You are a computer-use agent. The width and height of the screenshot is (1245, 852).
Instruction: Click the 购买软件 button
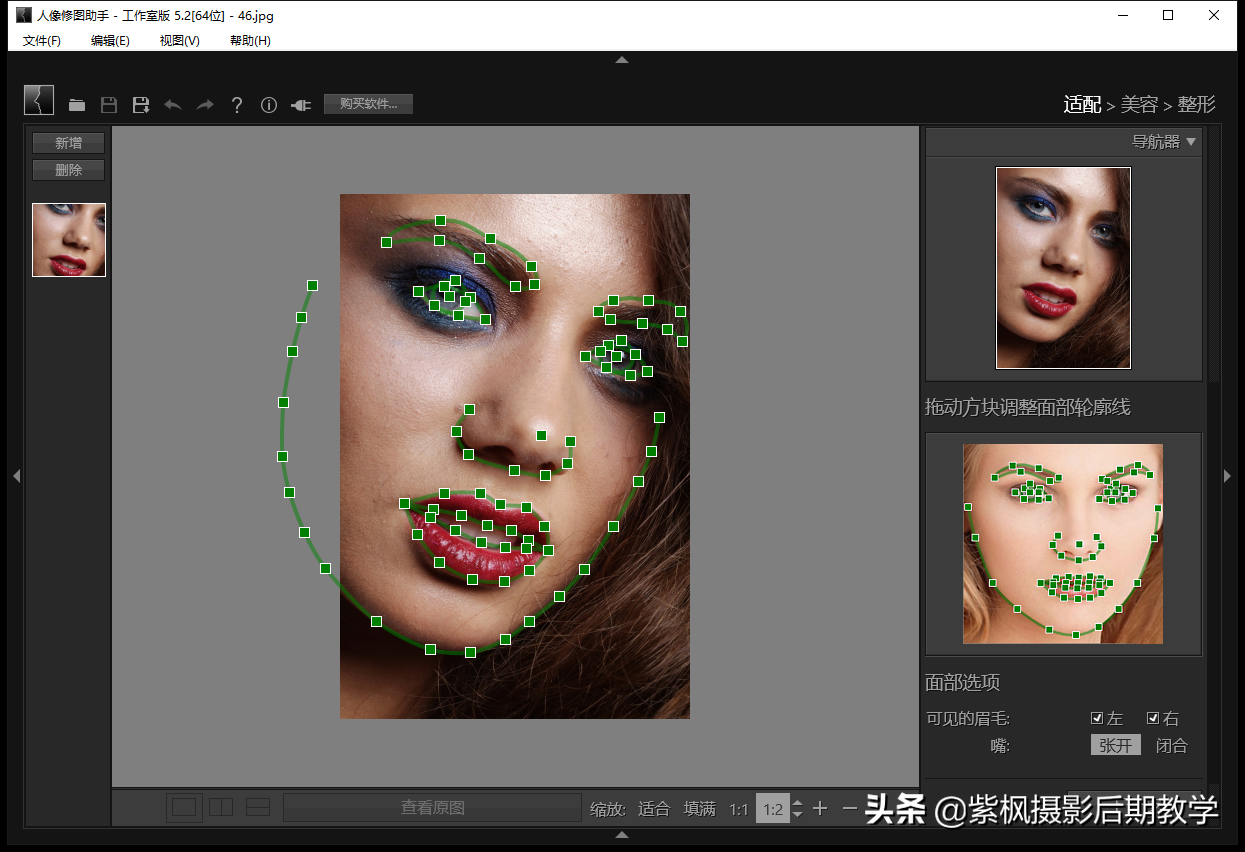click(368, 104)
